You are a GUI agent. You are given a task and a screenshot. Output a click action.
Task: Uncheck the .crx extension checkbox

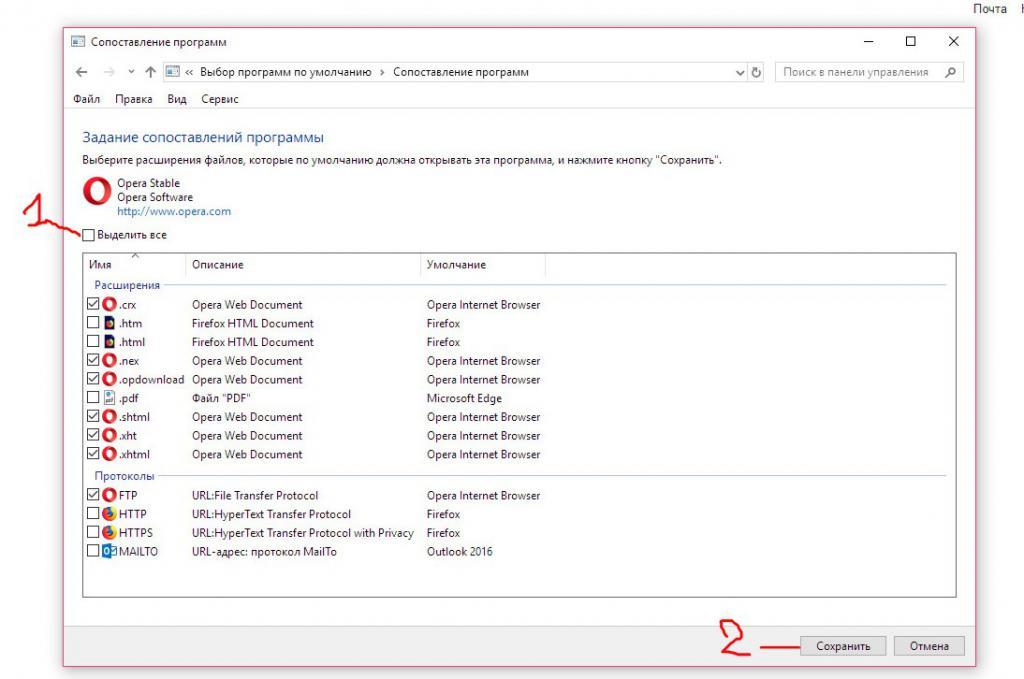click(93, 304)
